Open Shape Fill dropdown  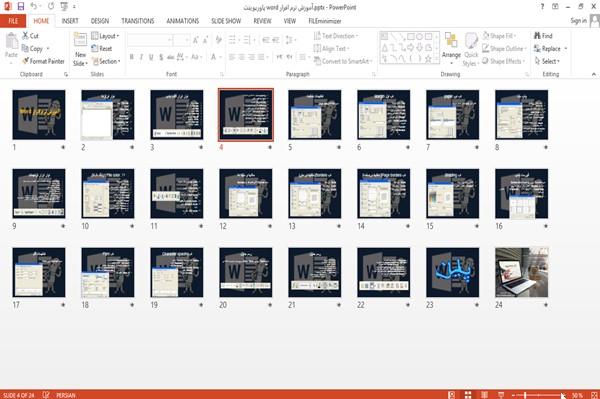click(499, 36)
